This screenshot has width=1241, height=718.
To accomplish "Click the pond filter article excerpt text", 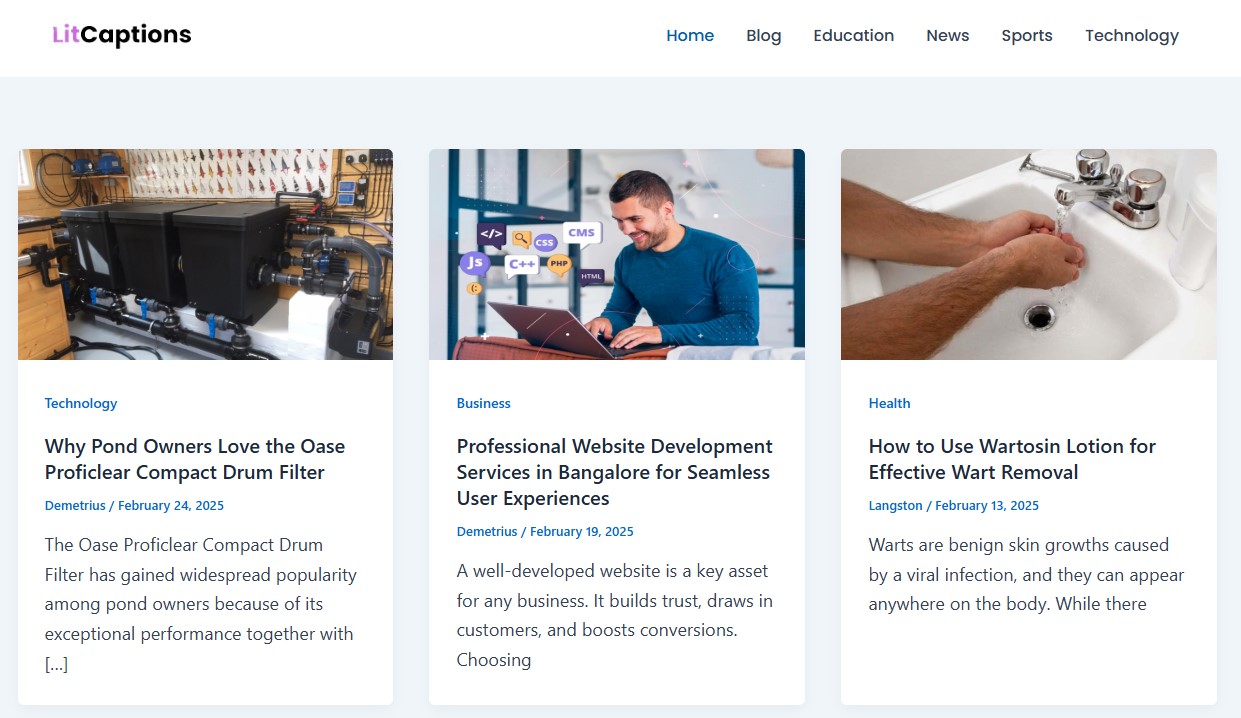I will coord(201,604).
